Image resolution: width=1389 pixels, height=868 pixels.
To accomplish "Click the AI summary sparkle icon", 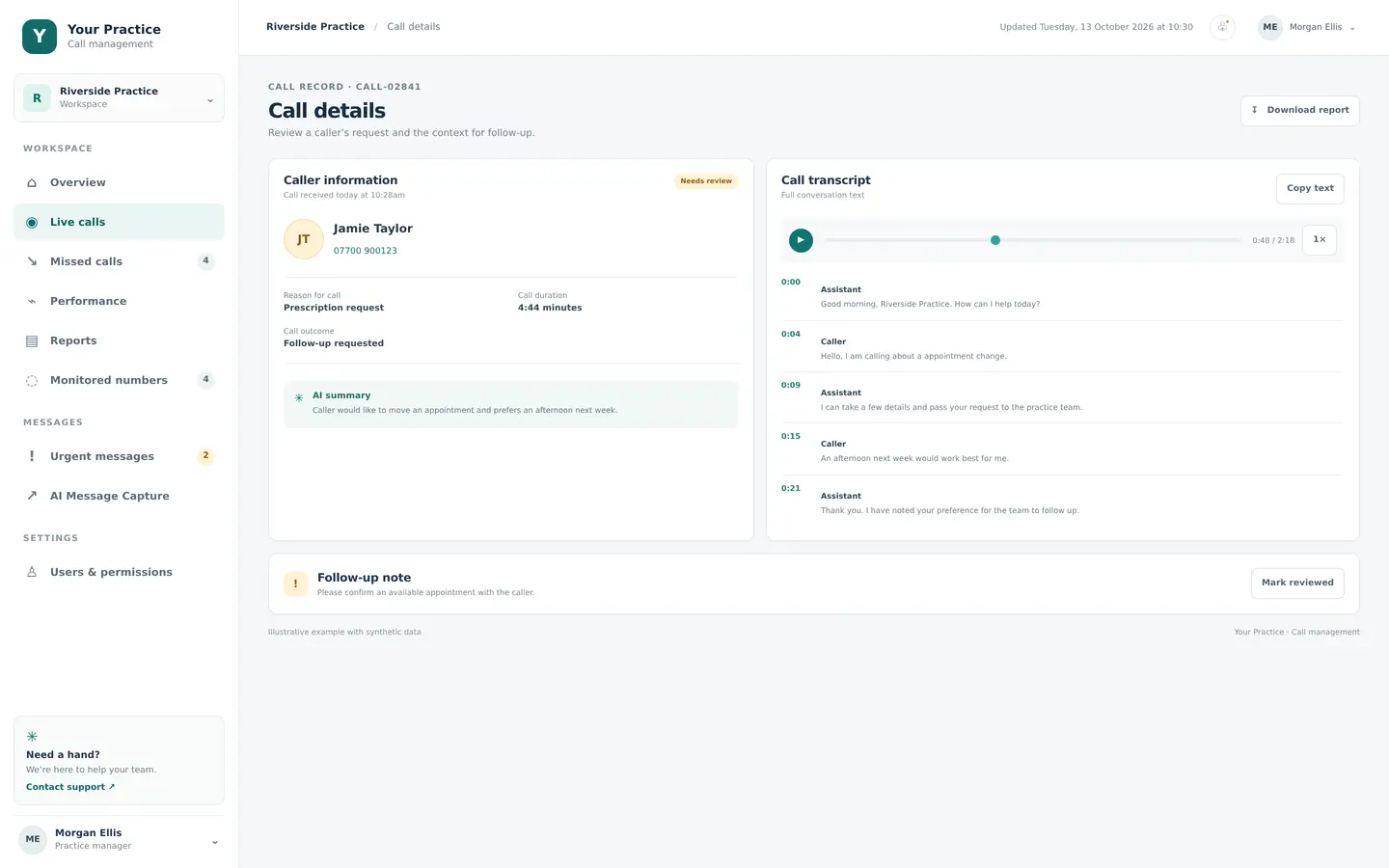I will click(x=299, y=397).
